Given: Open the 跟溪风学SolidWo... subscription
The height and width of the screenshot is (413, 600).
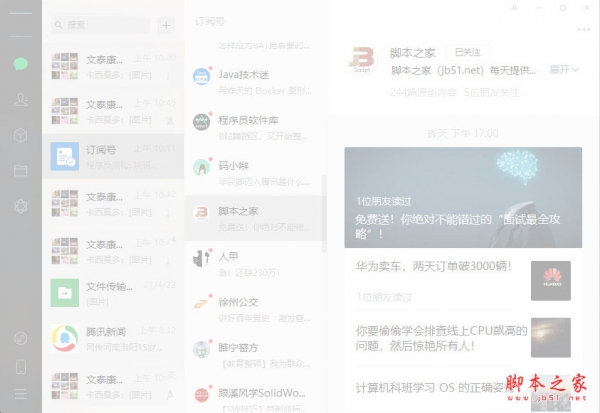Looking at the screenshot, I should (x=255, y=396).
